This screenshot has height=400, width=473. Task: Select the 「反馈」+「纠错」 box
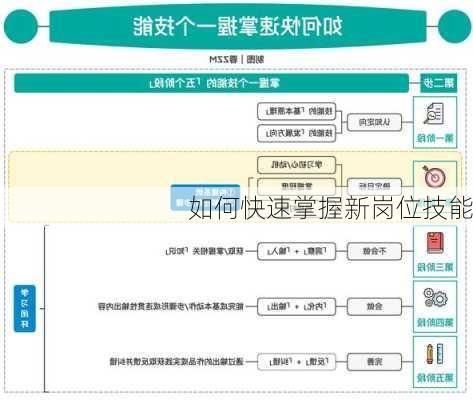pos(296,362)
